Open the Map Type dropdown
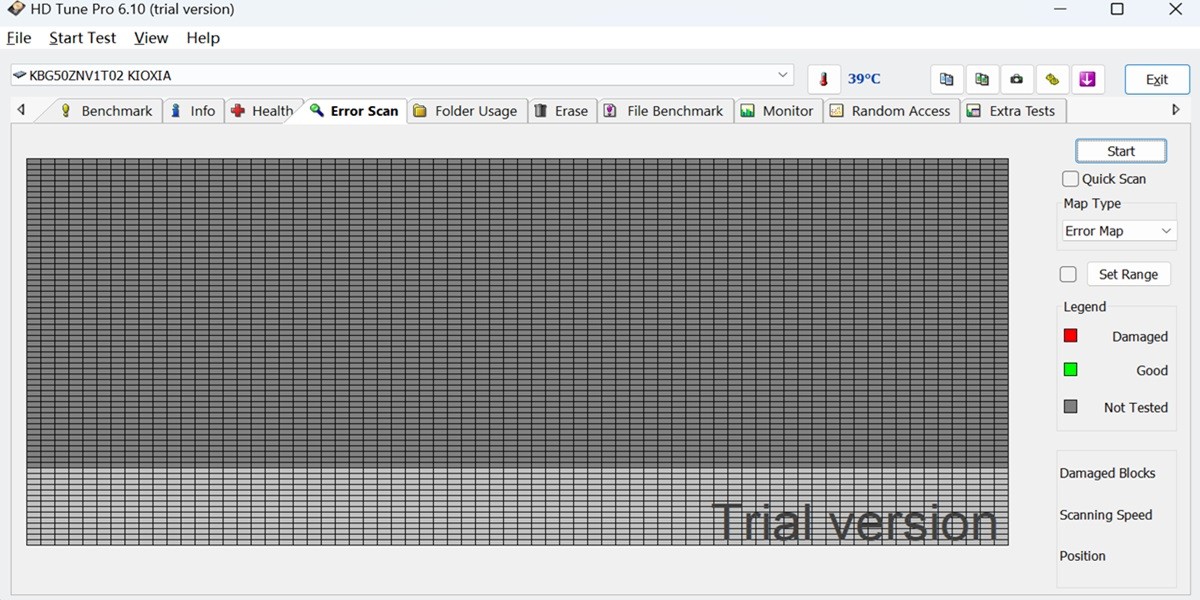This screenshot has height=600, width=1200. tap(1119, 231)
